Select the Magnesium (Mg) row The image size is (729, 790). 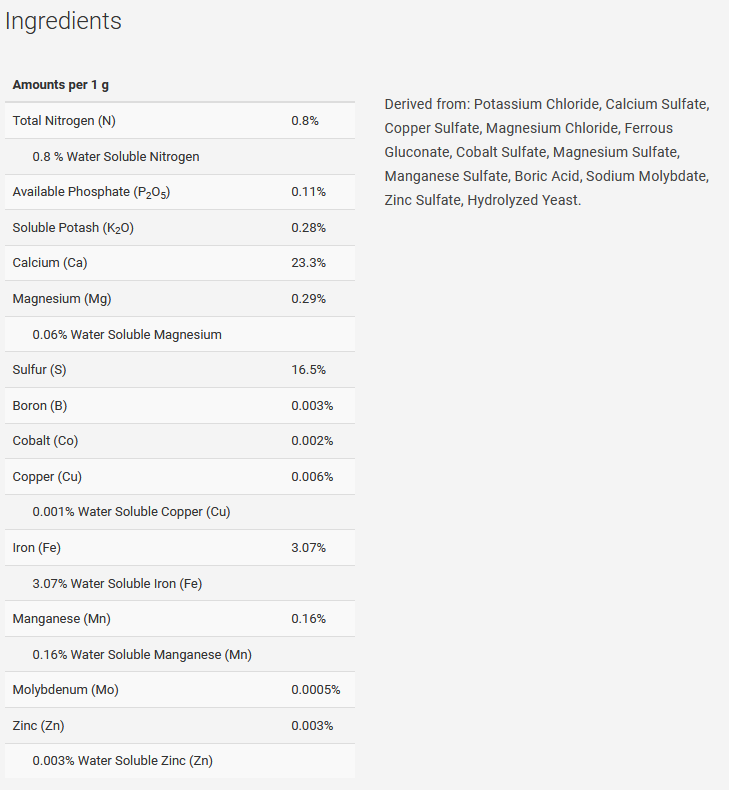pos(180,299)
